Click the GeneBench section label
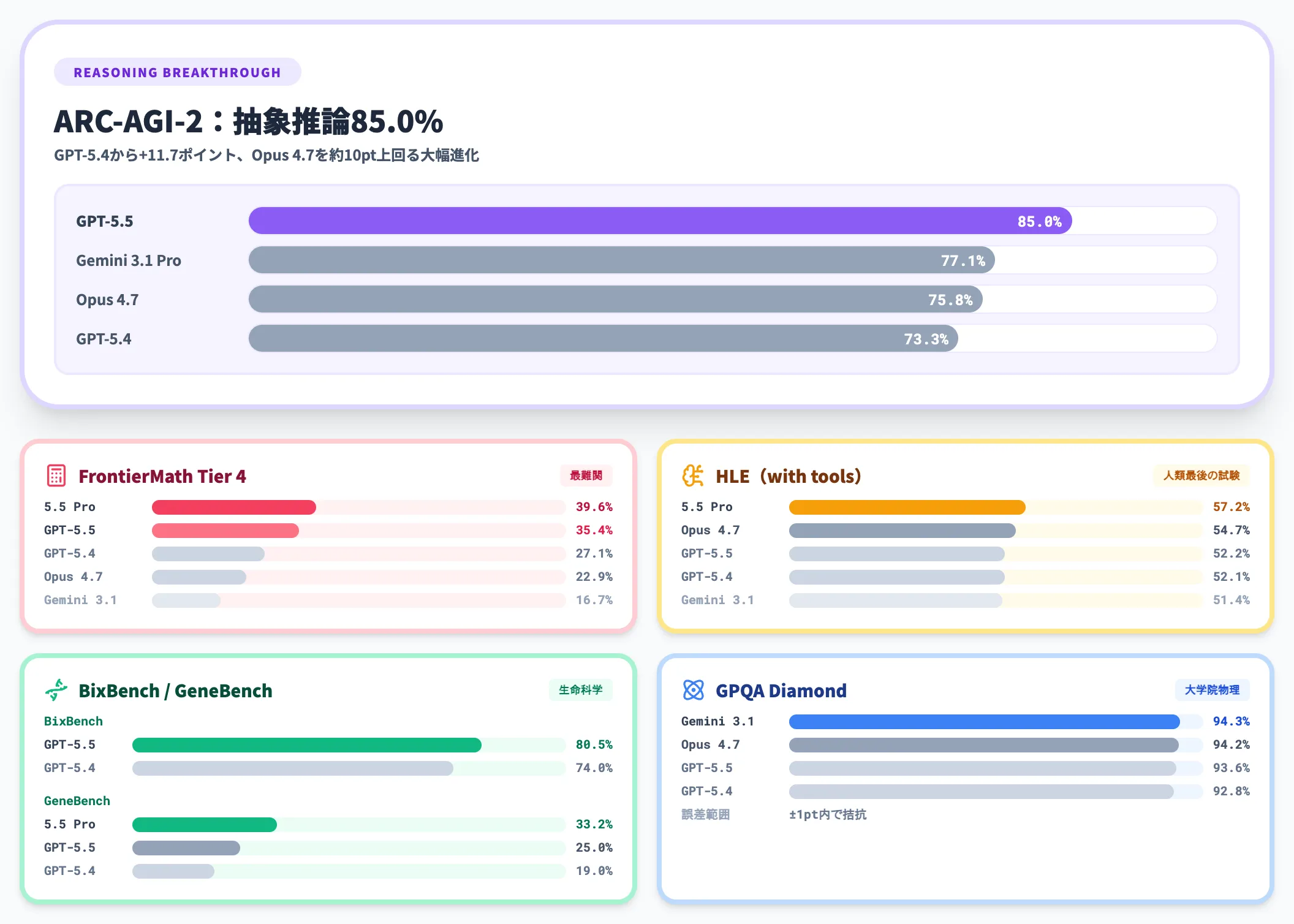 77,801
